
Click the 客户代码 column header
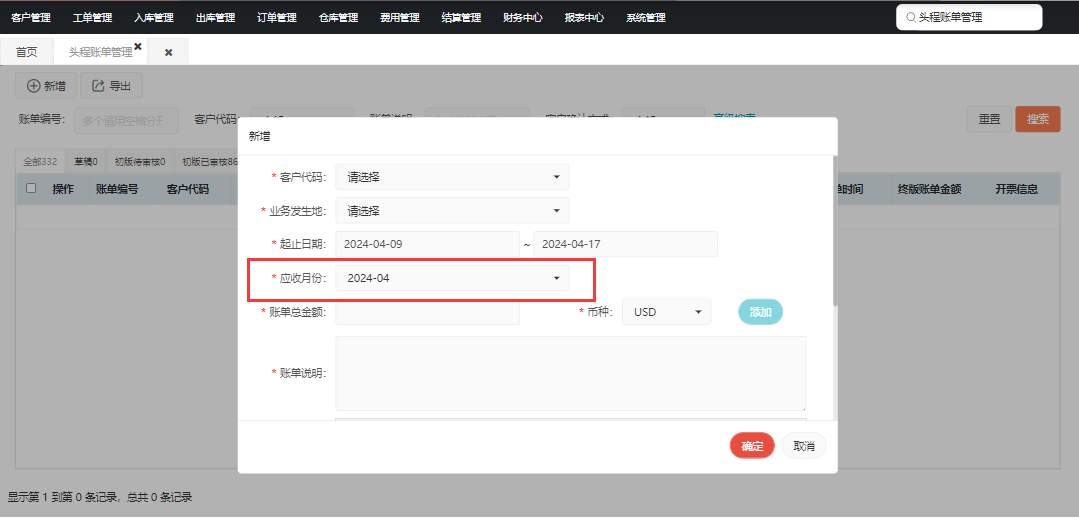click(187, 189)
